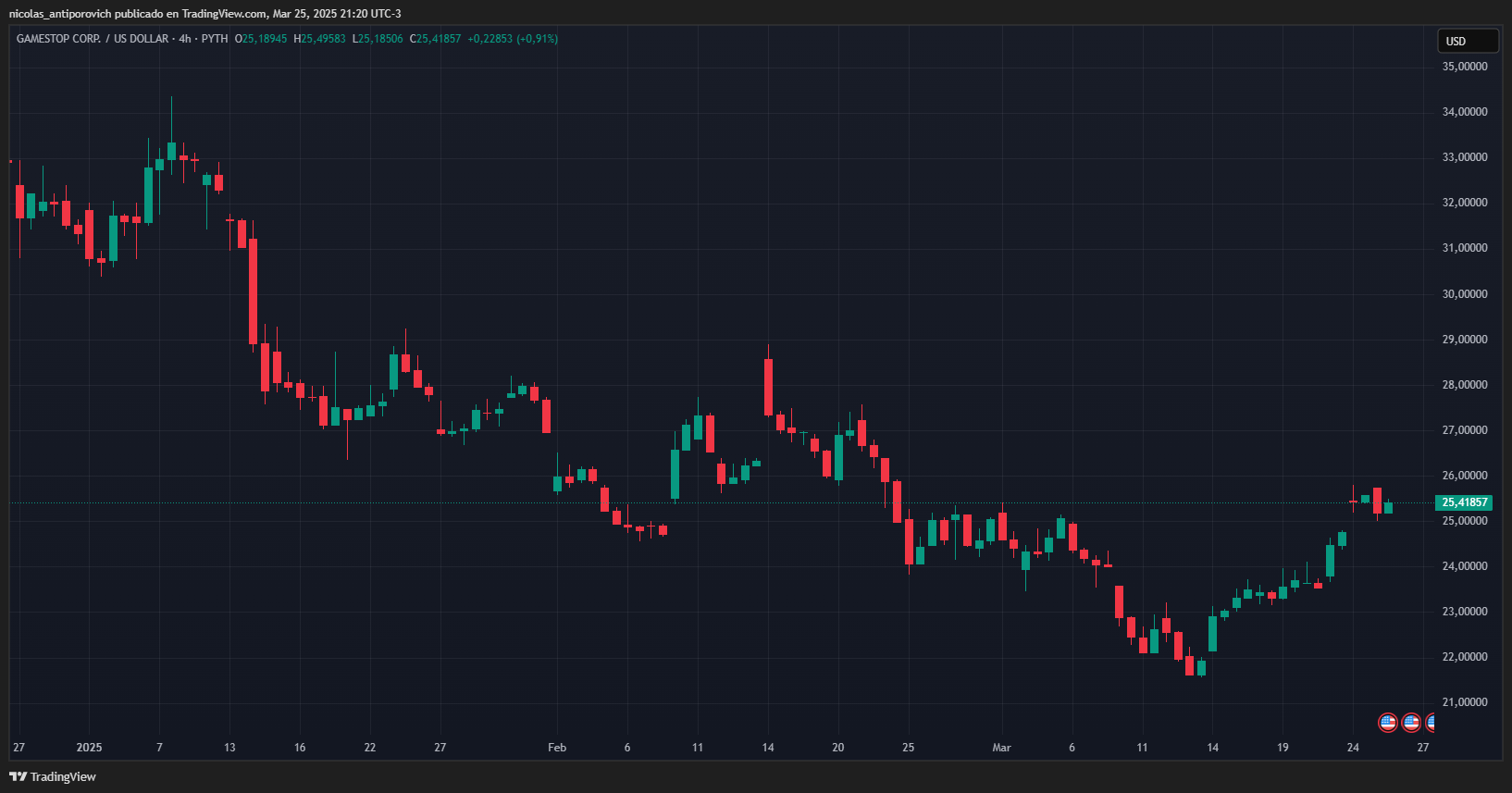The height and width of the screenshot is (793, 1512).
Task: Click the publisher text nicolas_antiporovich publicado en TradingView.com
Action: (x=137, y=14)
